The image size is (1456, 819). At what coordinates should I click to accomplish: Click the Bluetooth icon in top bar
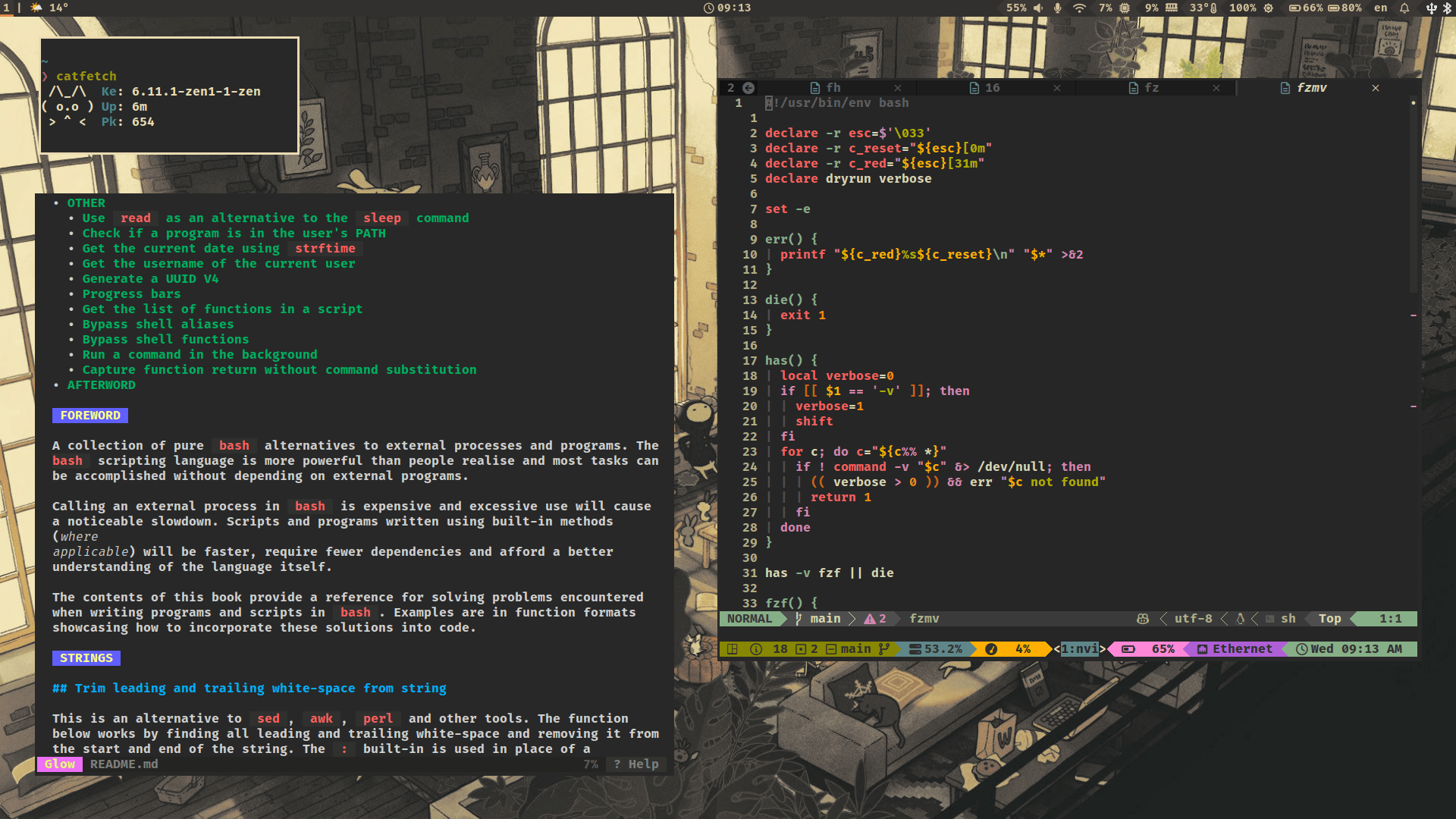pyautogui.click(x=1446, y=8)
